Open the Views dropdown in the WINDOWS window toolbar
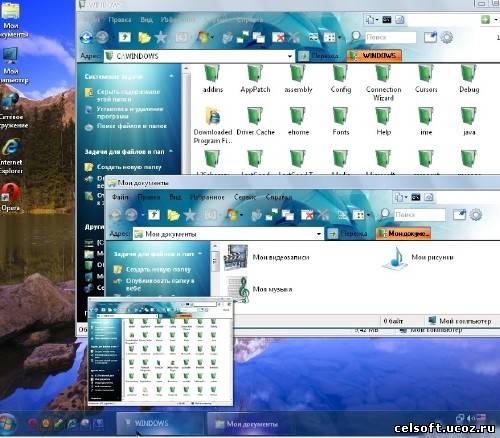 click(339, 37)
